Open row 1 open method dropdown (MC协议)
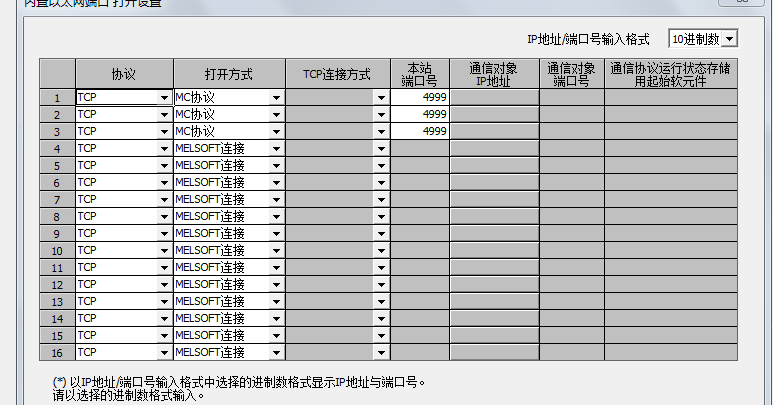 coord(275,98)
